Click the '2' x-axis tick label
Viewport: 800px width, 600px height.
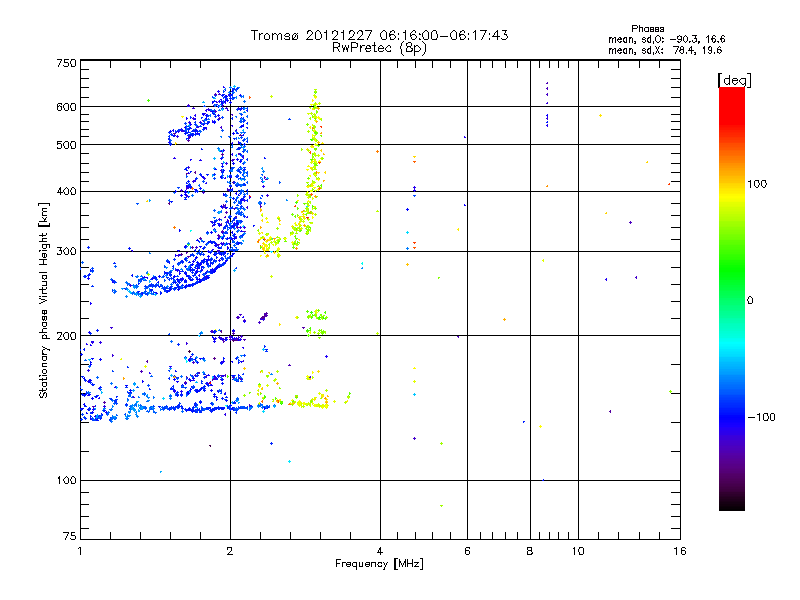pyautogui.click(x=230, y=551)
